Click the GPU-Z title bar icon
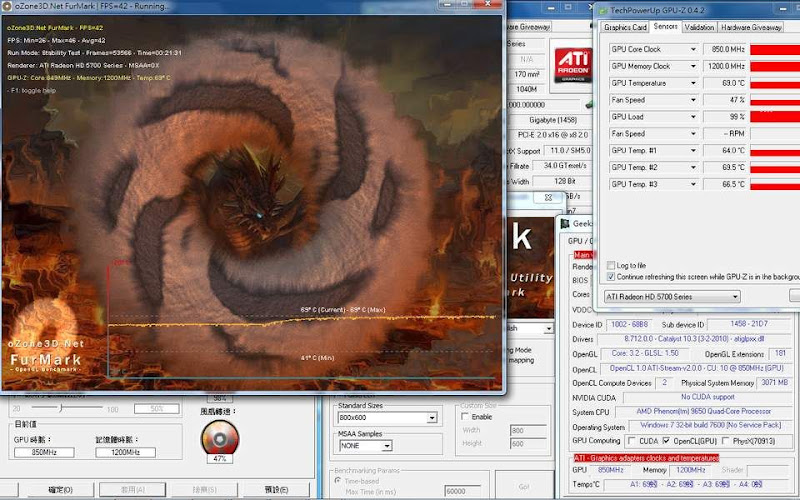 [x=603, y=10]
